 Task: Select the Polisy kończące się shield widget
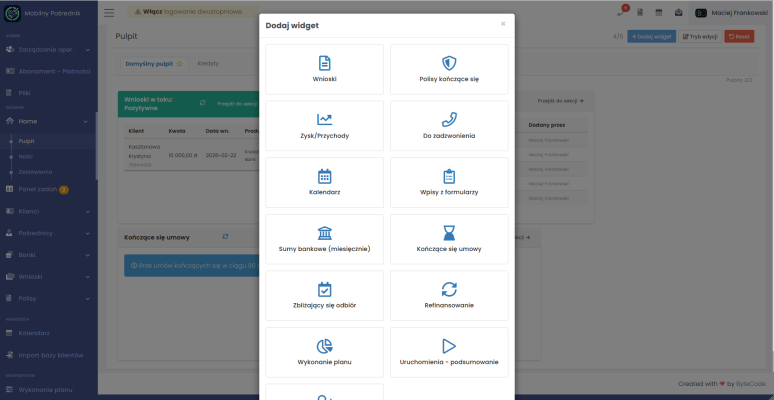[449, 69]
